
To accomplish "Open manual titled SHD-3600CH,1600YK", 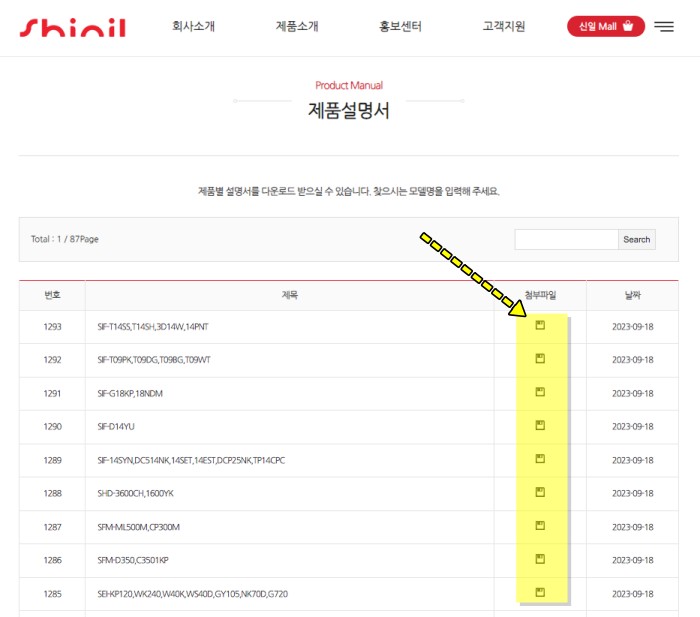I will coord(135,493).
